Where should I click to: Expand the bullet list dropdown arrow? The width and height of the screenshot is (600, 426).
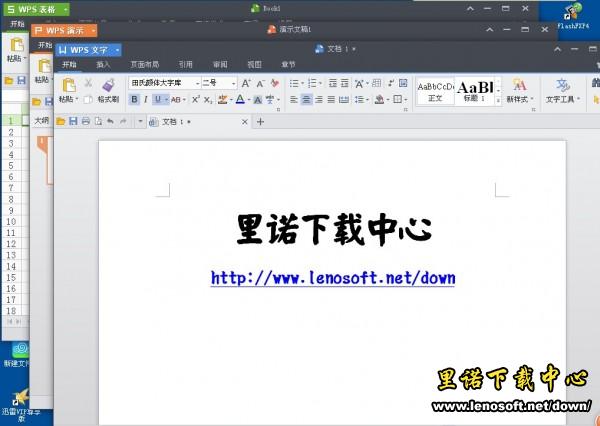click(x=302, y=83)
